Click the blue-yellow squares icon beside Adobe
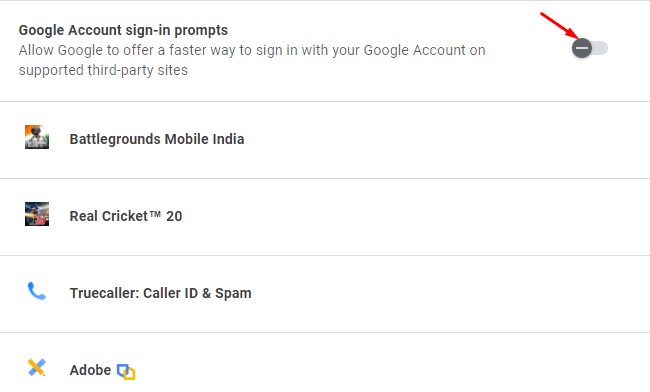 click(x=126, y=371)
